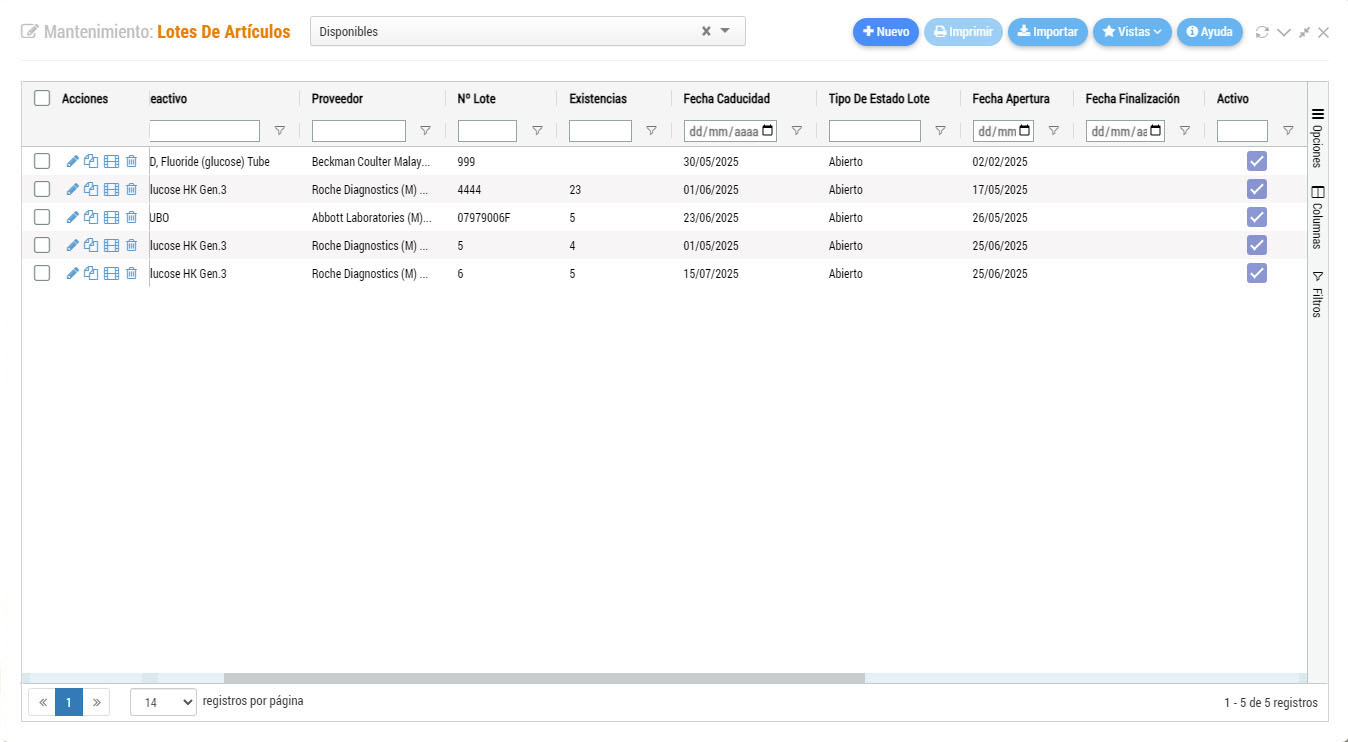This screenshot has width=1348, height=742.
Task: Copy the lot 999 row
Action: pyautogui.click(x=91, y=161)
